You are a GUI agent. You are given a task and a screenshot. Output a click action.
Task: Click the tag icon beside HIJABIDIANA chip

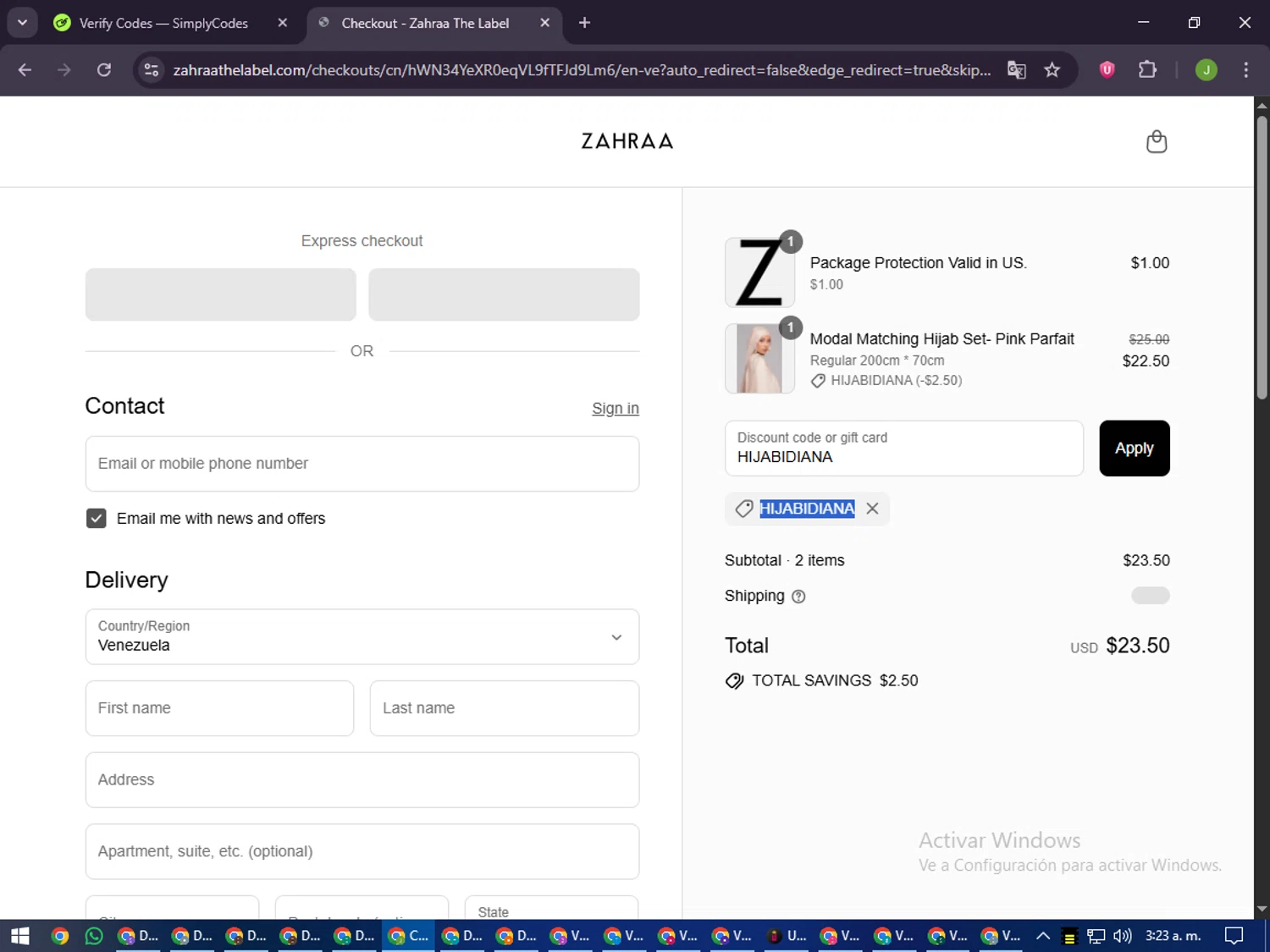(744, 509)
